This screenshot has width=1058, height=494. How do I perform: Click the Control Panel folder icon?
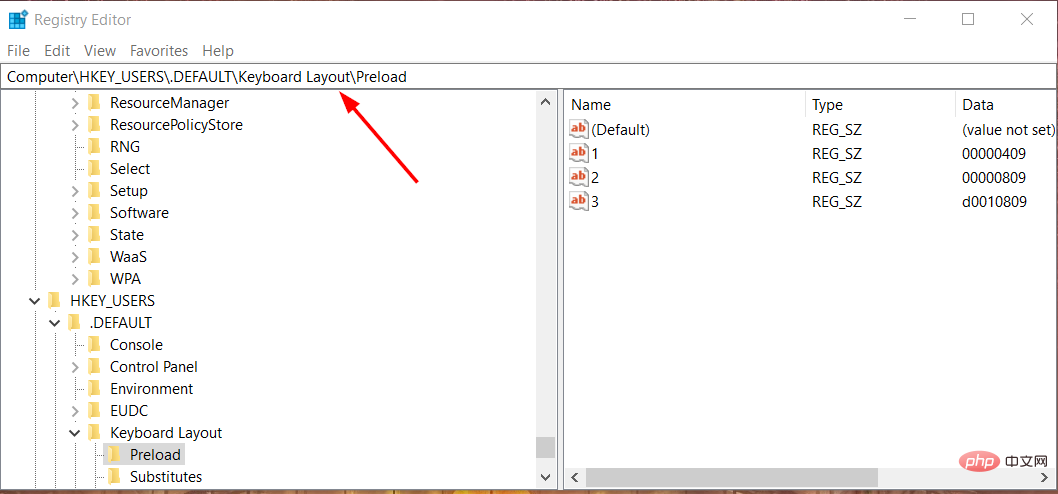[x=95, y=366]
